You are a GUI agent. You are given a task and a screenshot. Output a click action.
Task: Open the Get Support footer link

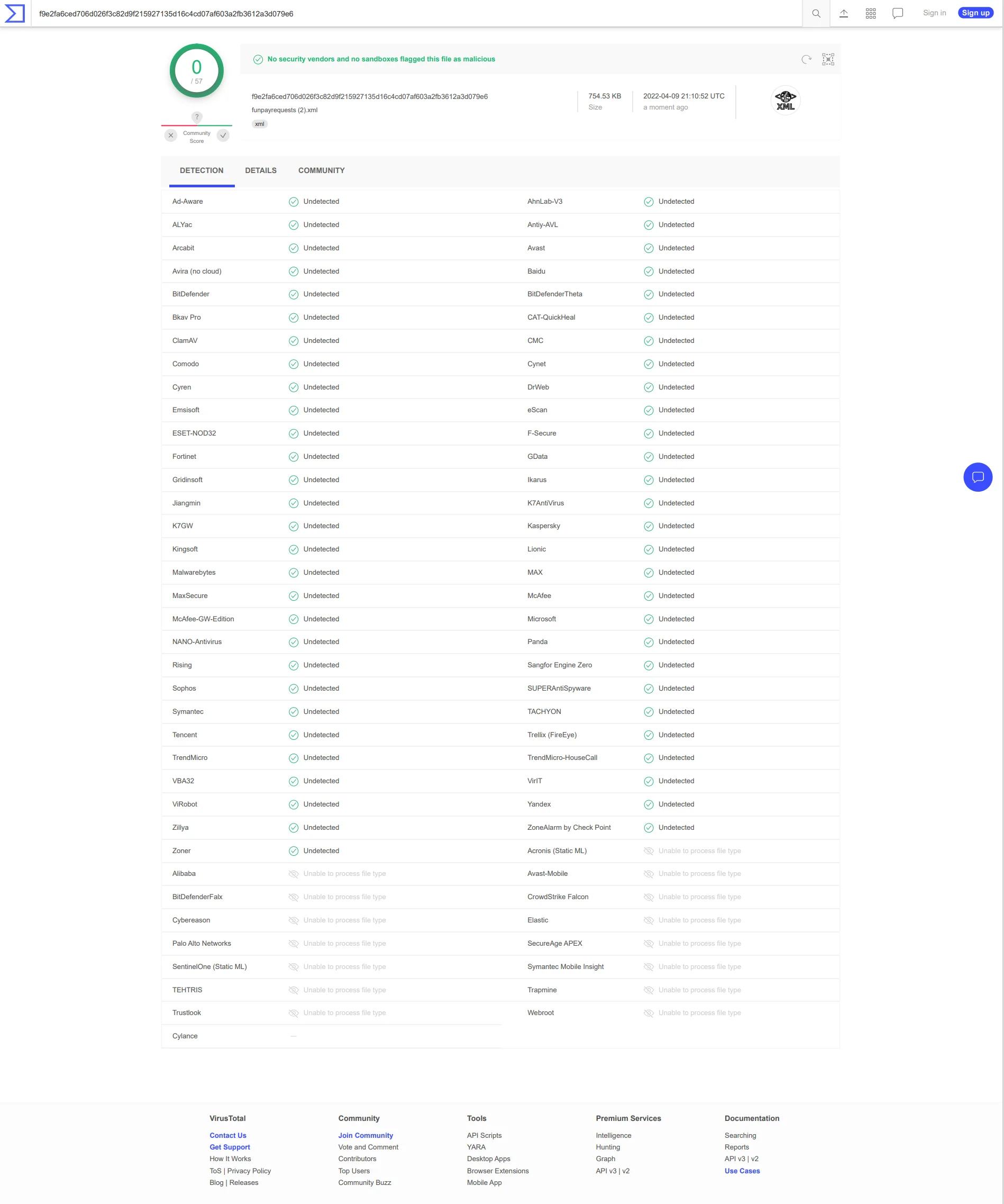point(230,1147)
